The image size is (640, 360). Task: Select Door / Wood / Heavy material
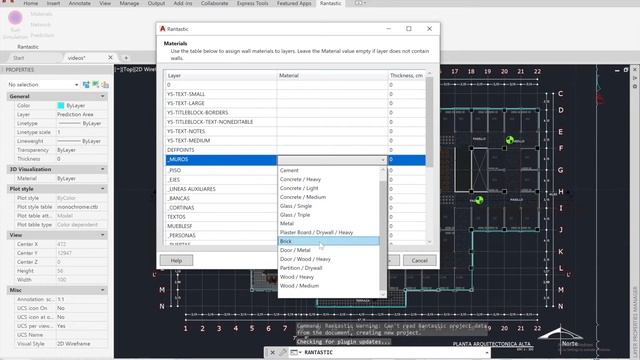click(x=329, y=259)
